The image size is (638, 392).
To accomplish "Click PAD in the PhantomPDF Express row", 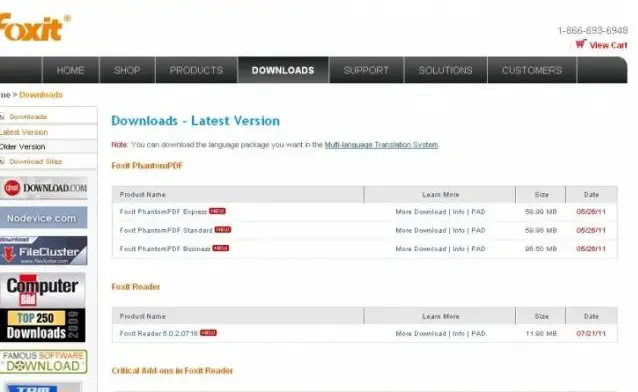I will pyautogui.click(x=478, y=212).
